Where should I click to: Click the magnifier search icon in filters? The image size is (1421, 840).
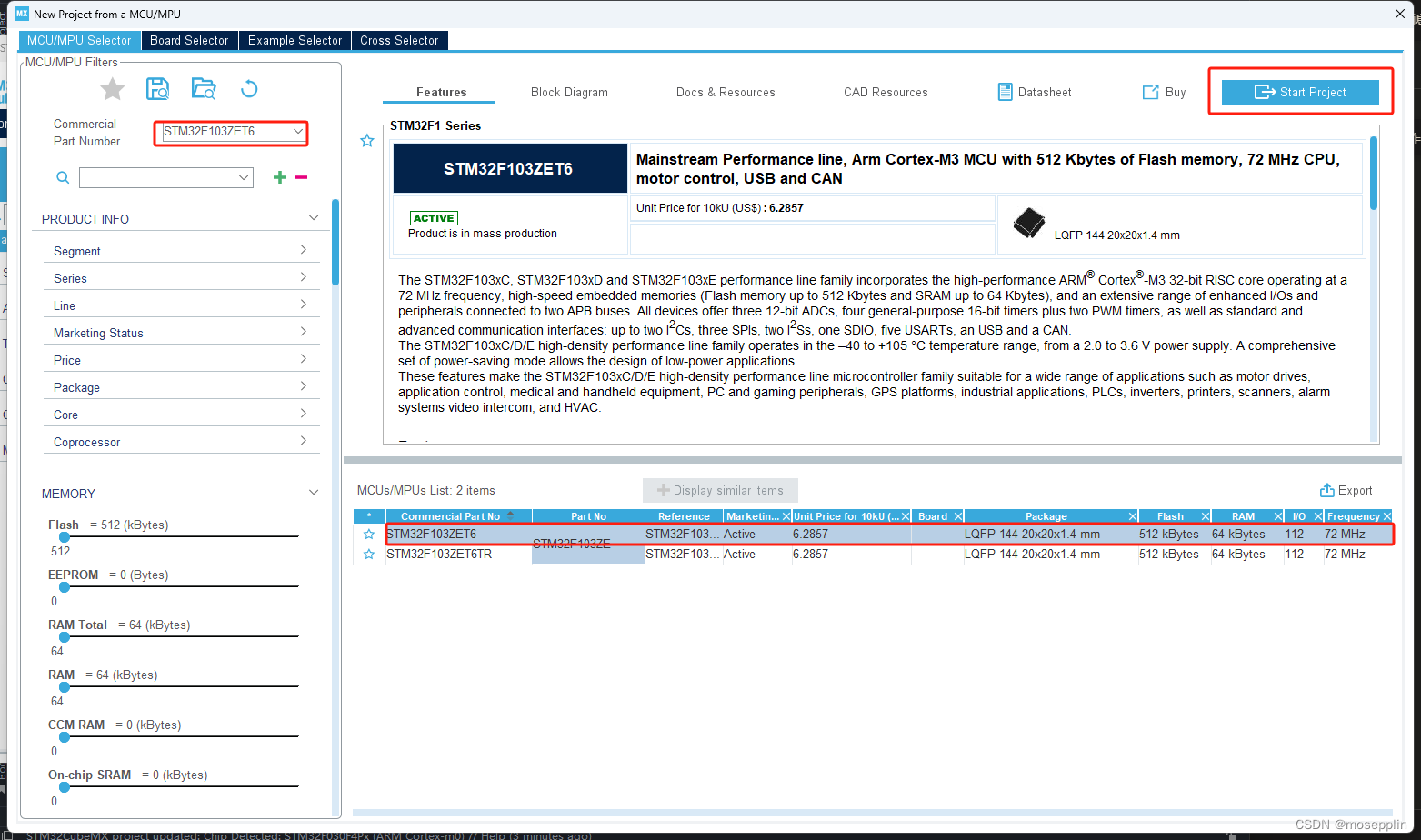(x=63, y=177)
